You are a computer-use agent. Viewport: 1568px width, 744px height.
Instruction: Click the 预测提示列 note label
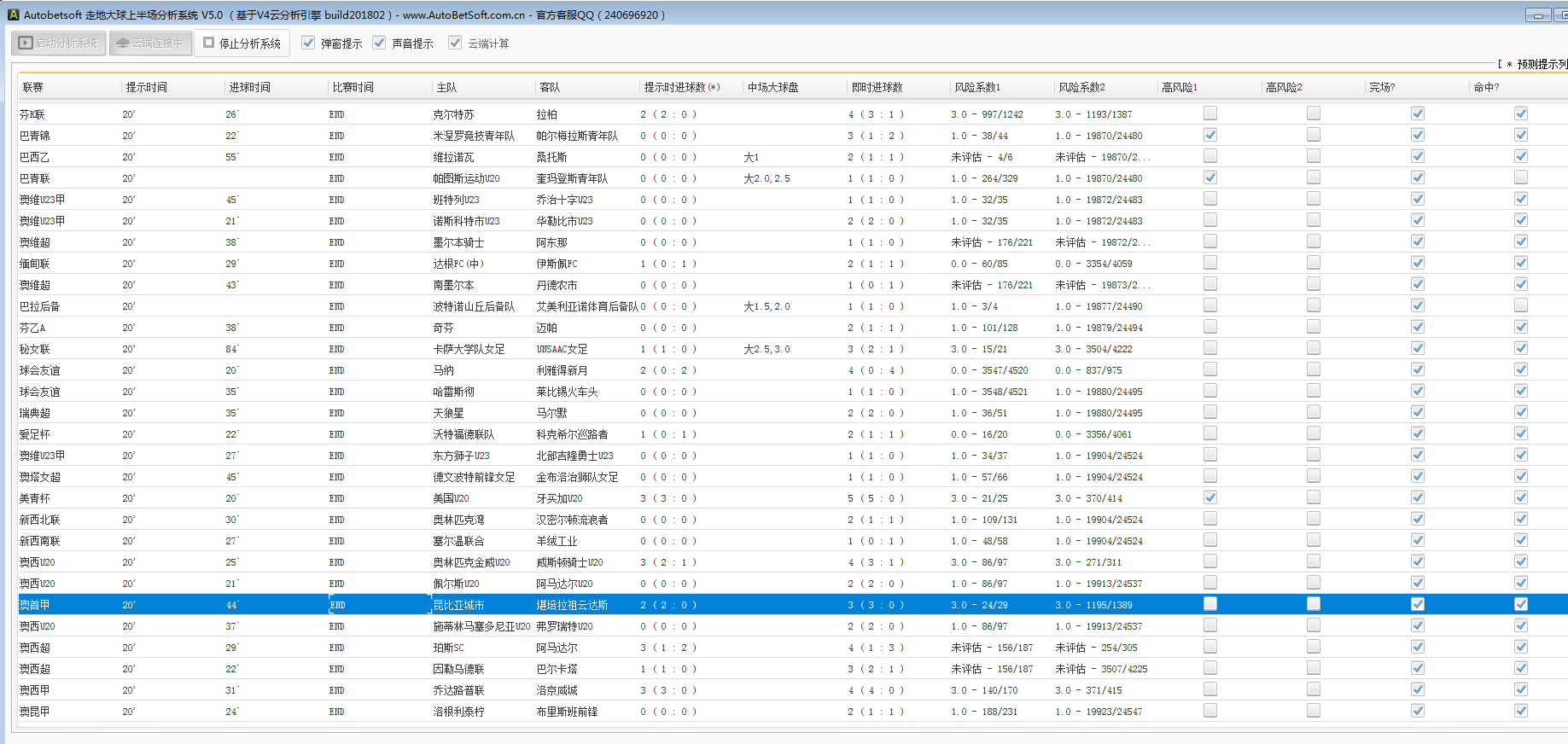pos(1540,64)
